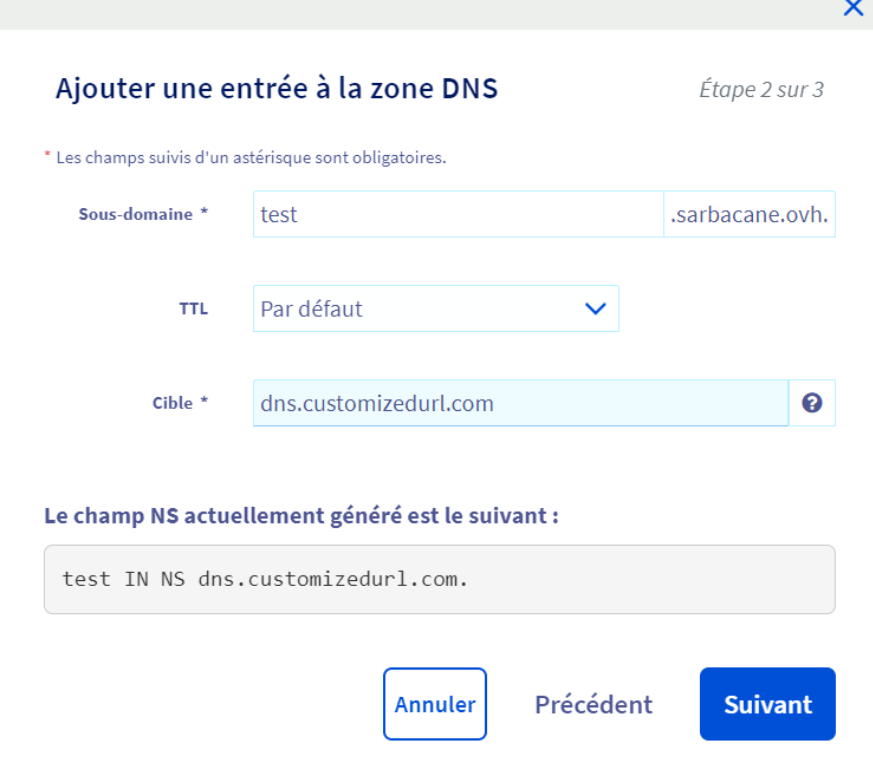Select the 'test IN NS' record line text
Viewport: 873px width, 766px height.
(x=265, y=579)
